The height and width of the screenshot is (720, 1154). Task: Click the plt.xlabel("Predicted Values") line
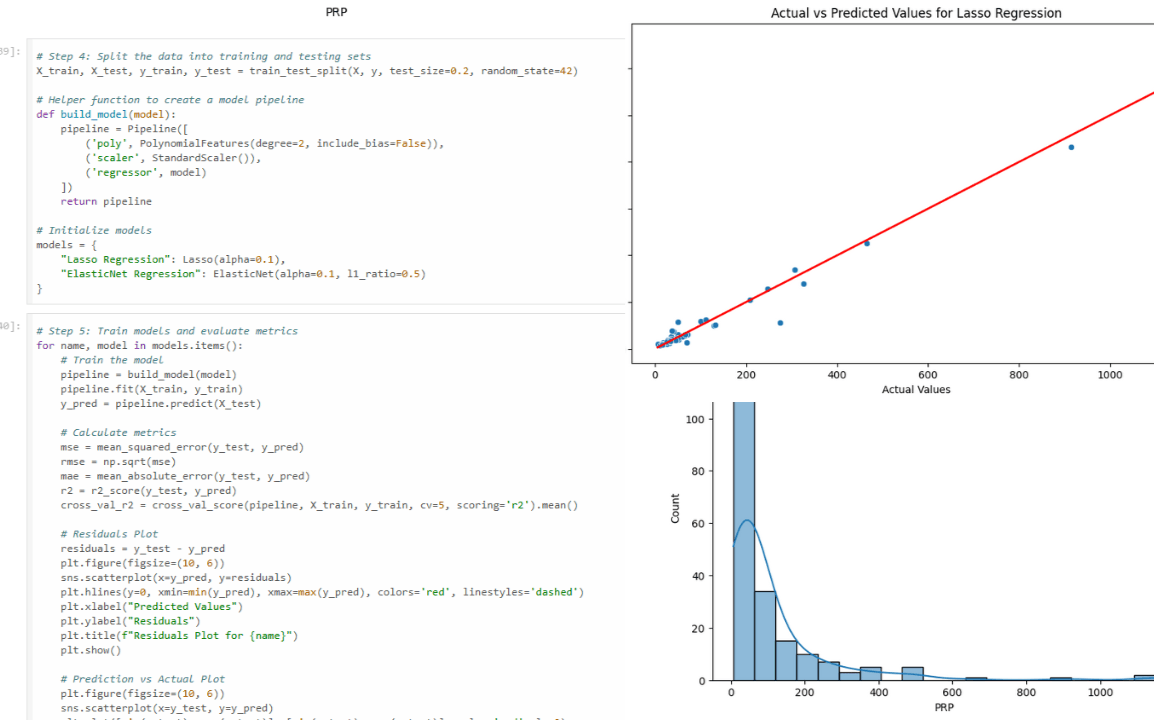coord(152,607)
